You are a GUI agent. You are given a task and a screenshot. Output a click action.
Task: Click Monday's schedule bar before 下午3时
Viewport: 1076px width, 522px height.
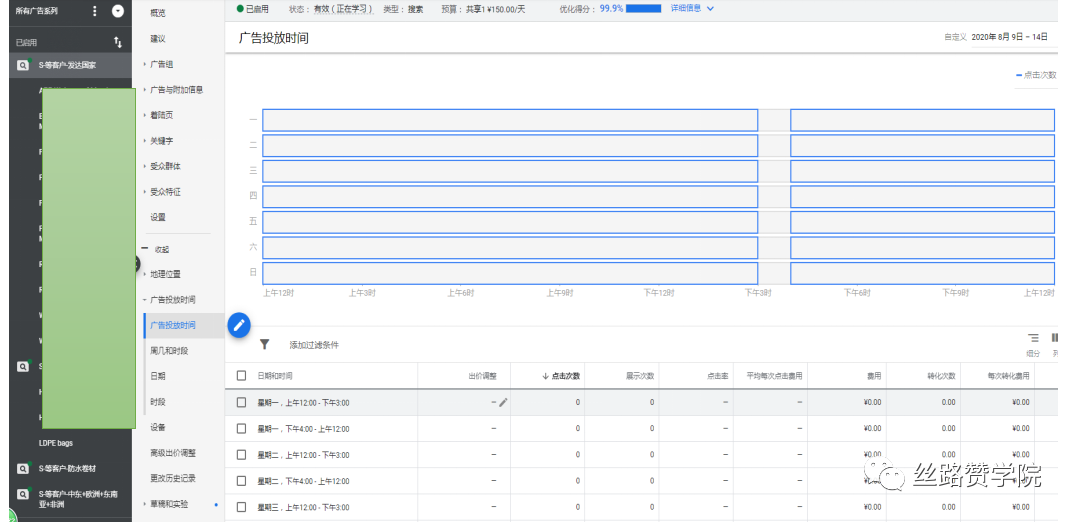pyautogui.click(x=510, y=120)
